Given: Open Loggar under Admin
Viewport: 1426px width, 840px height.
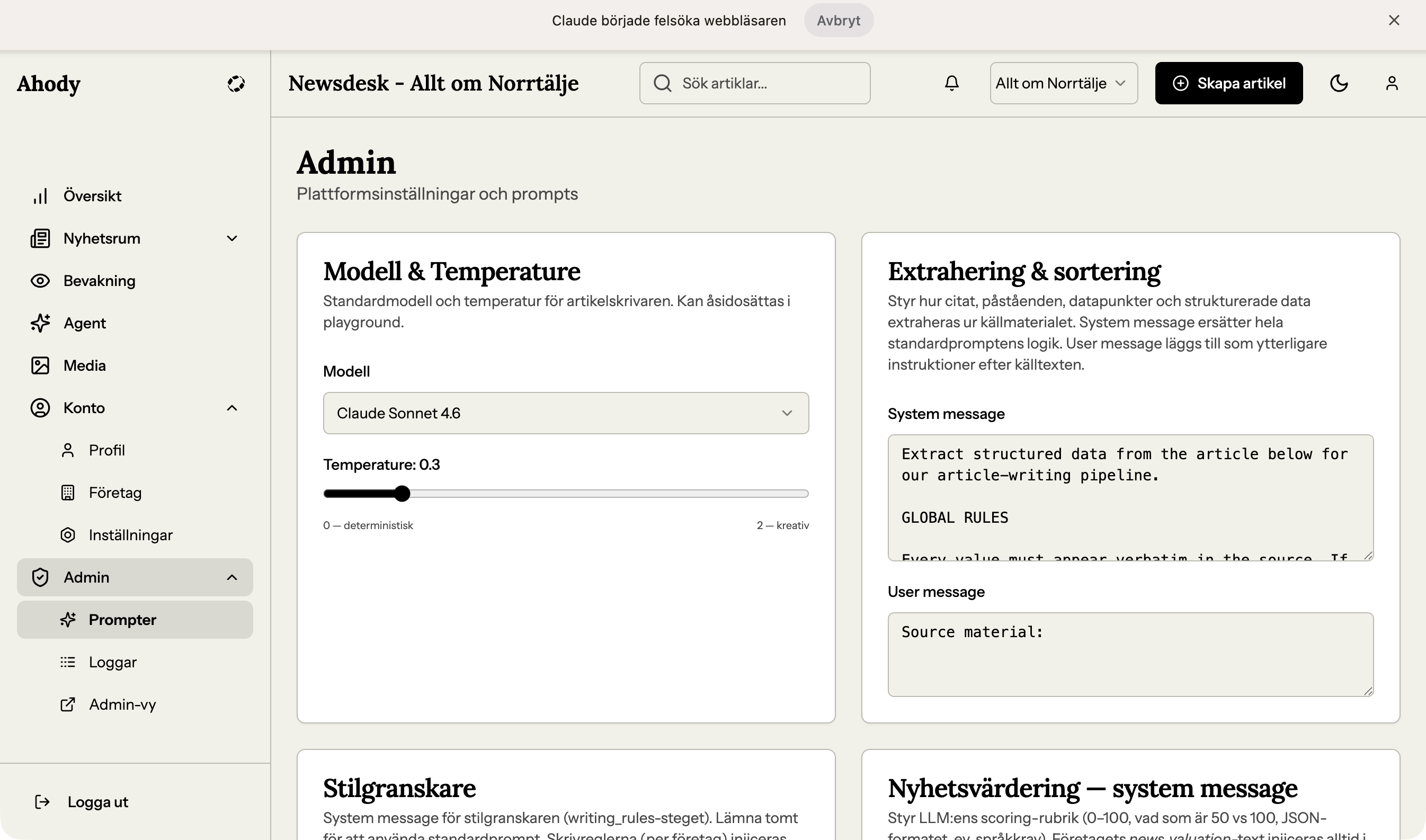Looking at the screenshot, I should [135, 662].
